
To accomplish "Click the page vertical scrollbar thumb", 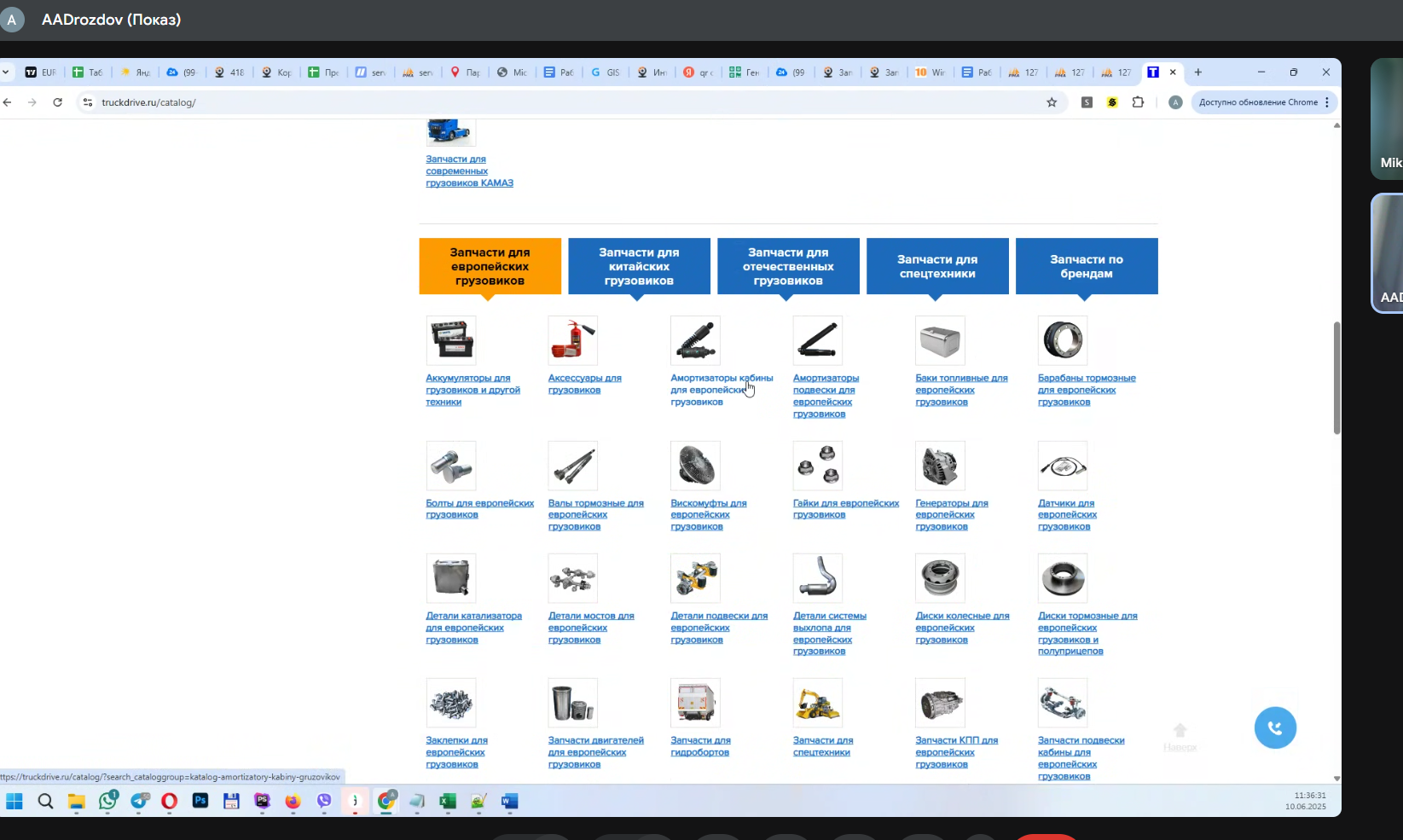I will (1336, 379).
